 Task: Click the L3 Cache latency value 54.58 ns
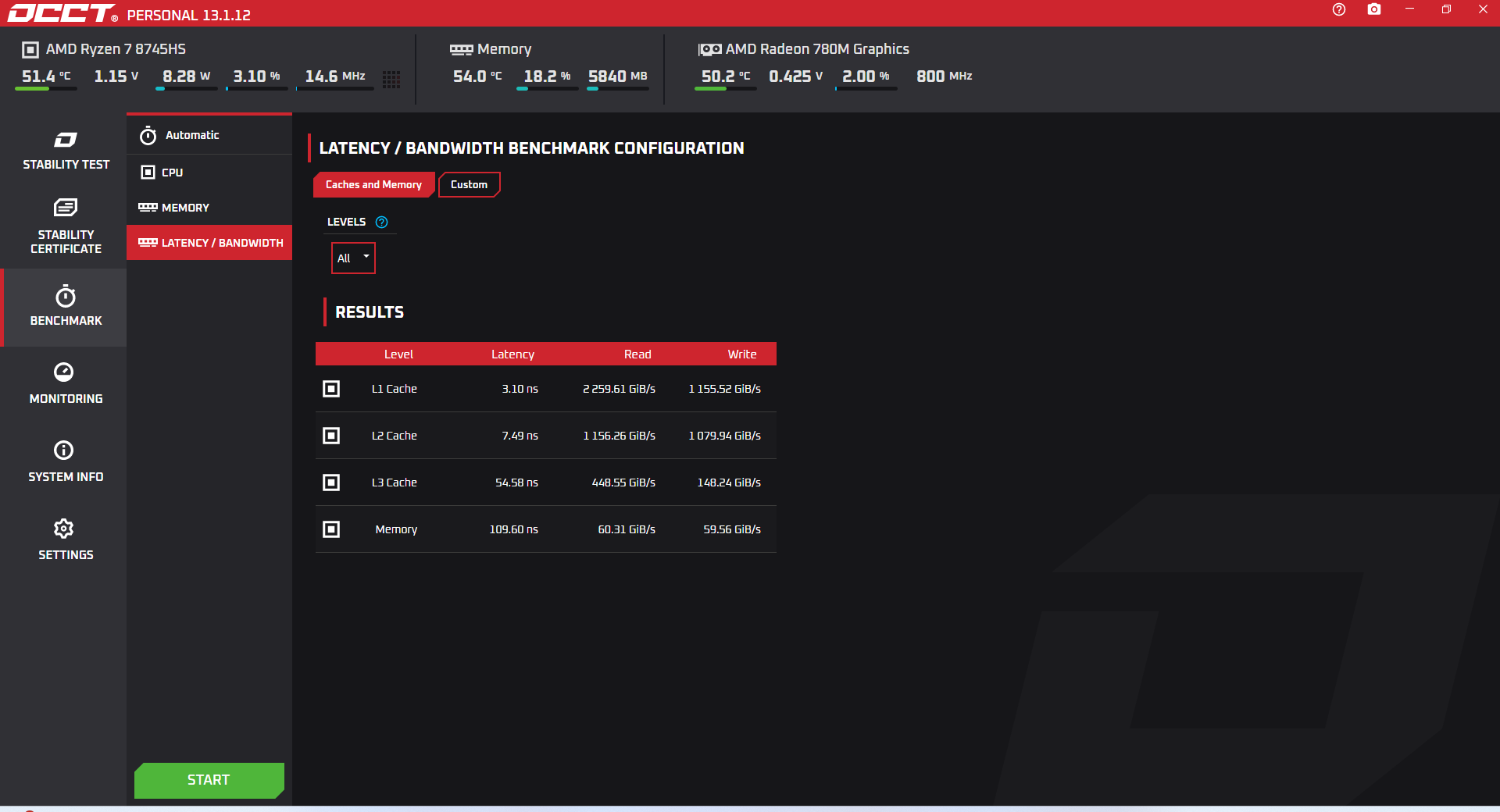(516, 483)
